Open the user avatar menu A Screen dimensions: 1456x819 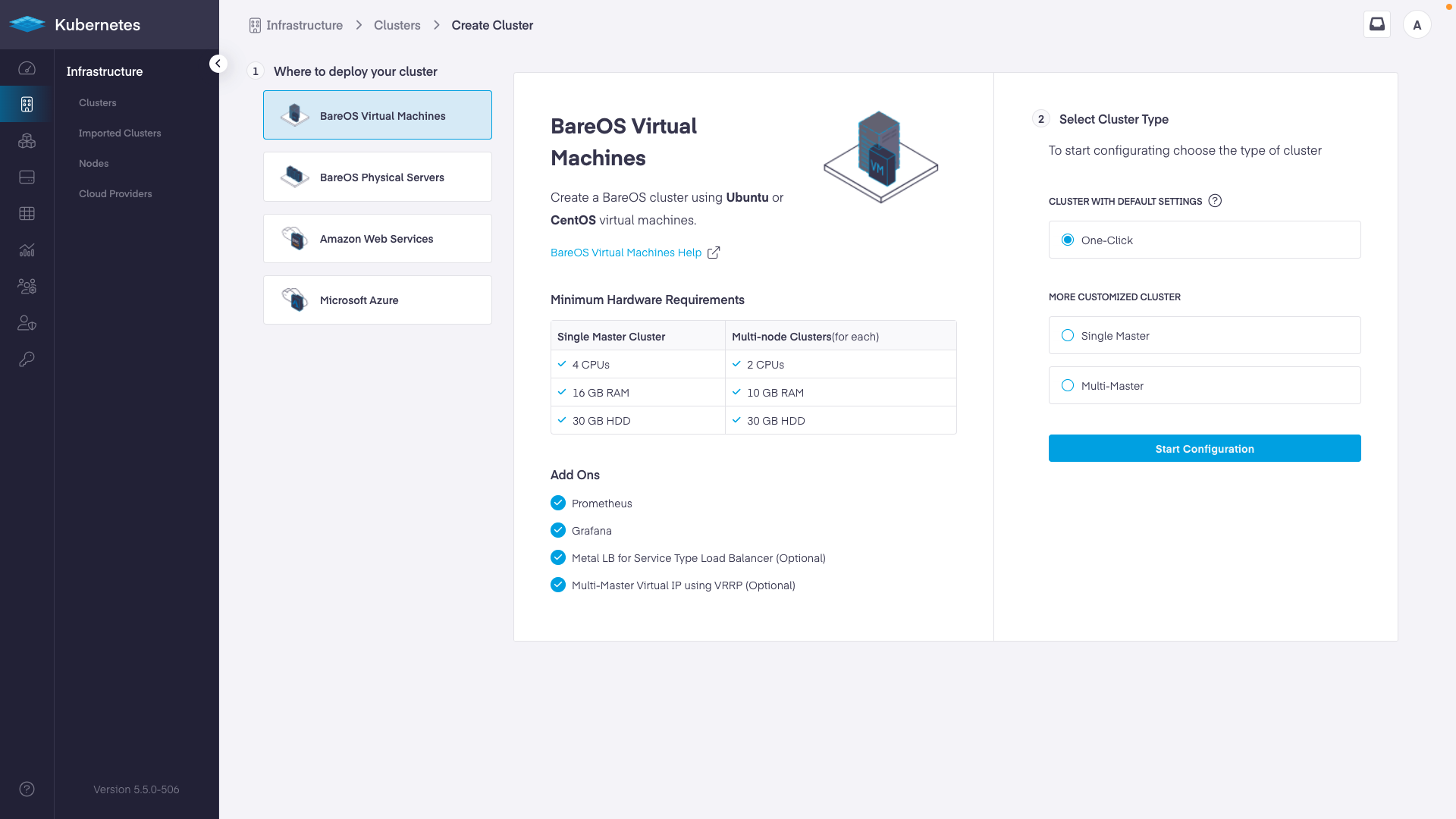[1417, 25]
